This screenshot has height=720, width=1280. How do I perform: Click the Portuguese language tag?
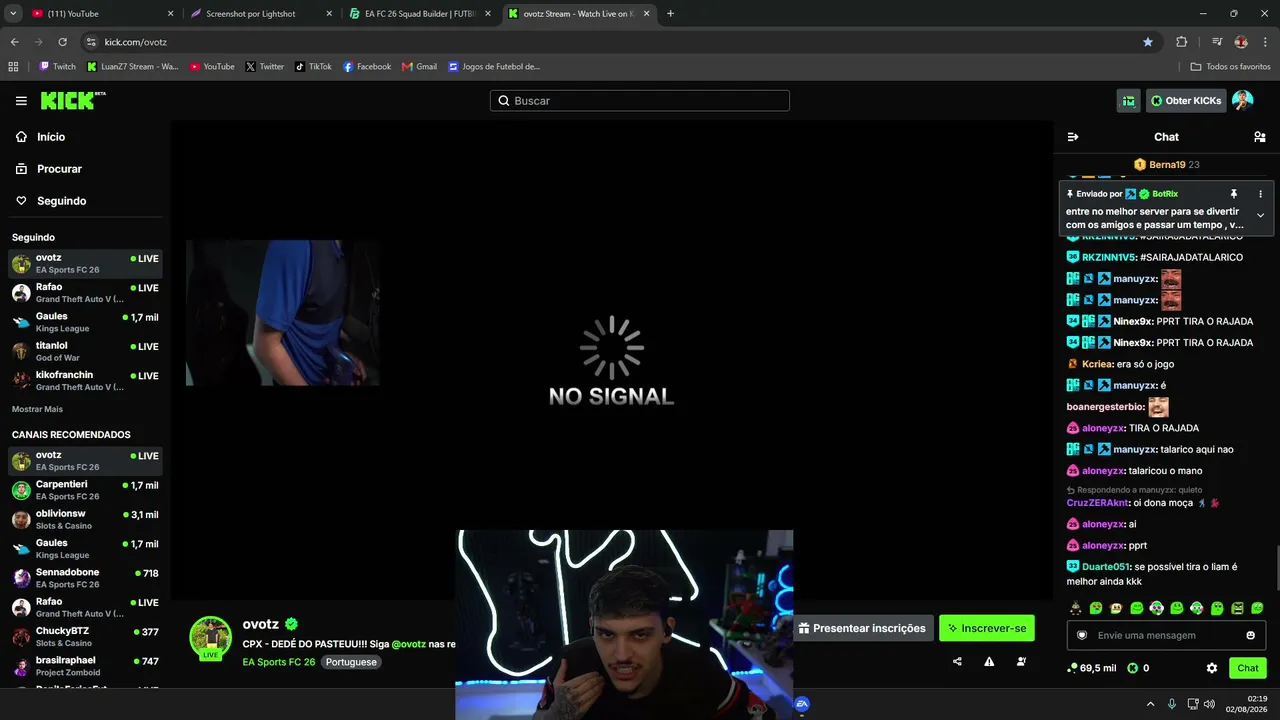[351, 662]
